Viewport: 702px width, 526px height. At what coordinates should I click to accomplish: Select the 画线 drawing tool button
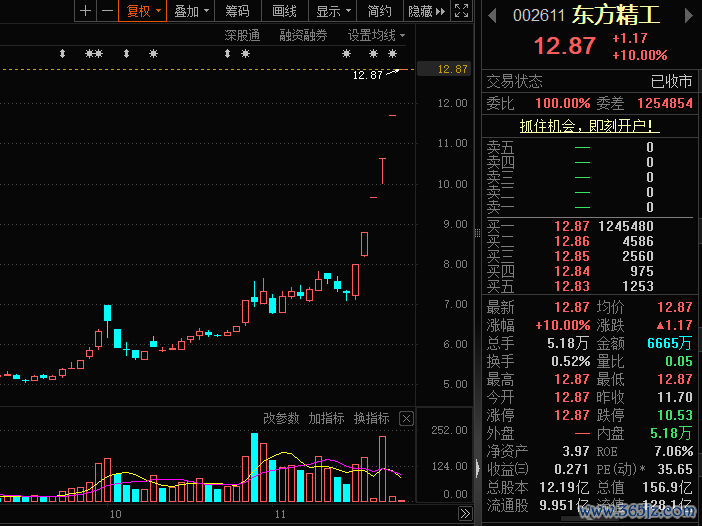[285, 11]
